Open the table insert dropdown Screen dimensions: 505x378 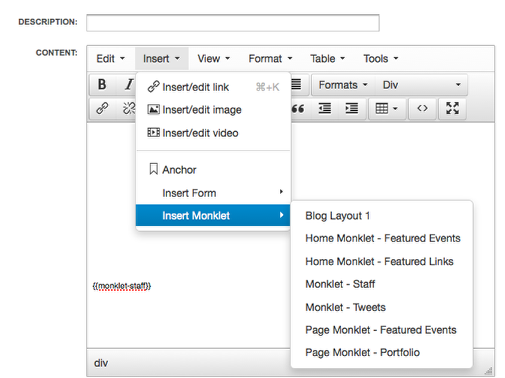tap(387, 108)
